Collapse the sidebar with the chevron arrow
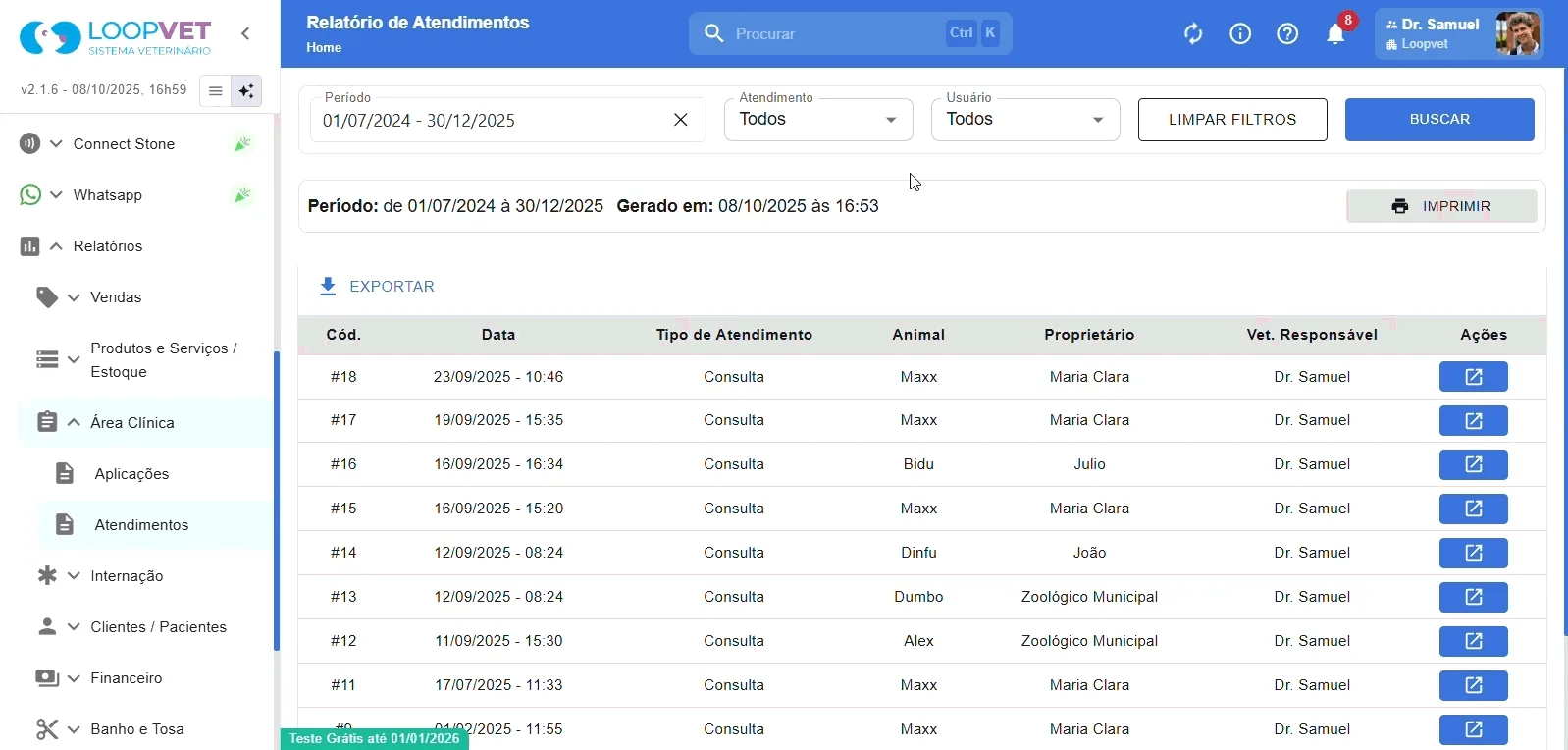This screenshot has height=750, width=1568. pyautogui.click(x=245, y=34)
